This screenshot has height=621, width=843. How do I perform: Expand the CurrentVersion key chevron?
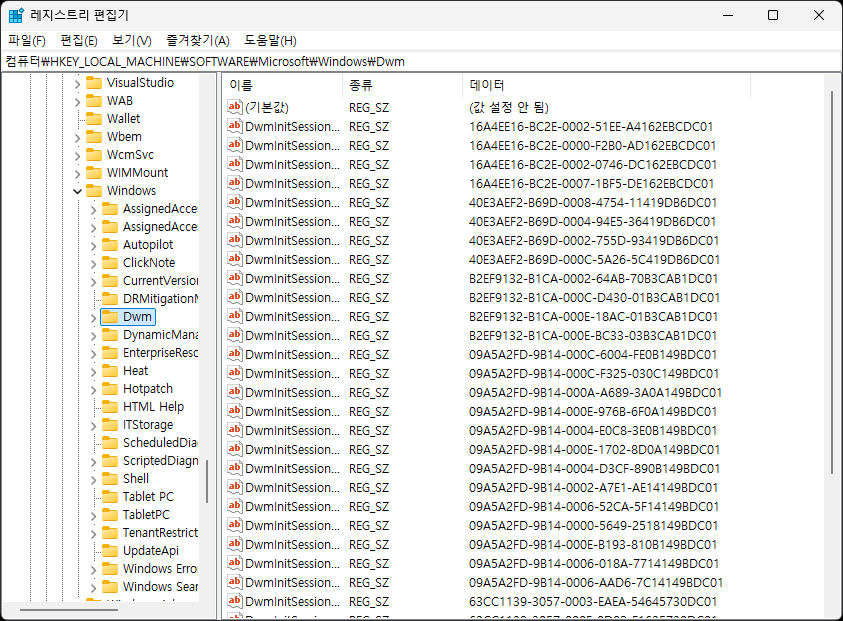pyautogui.click(x=93, y=281)
